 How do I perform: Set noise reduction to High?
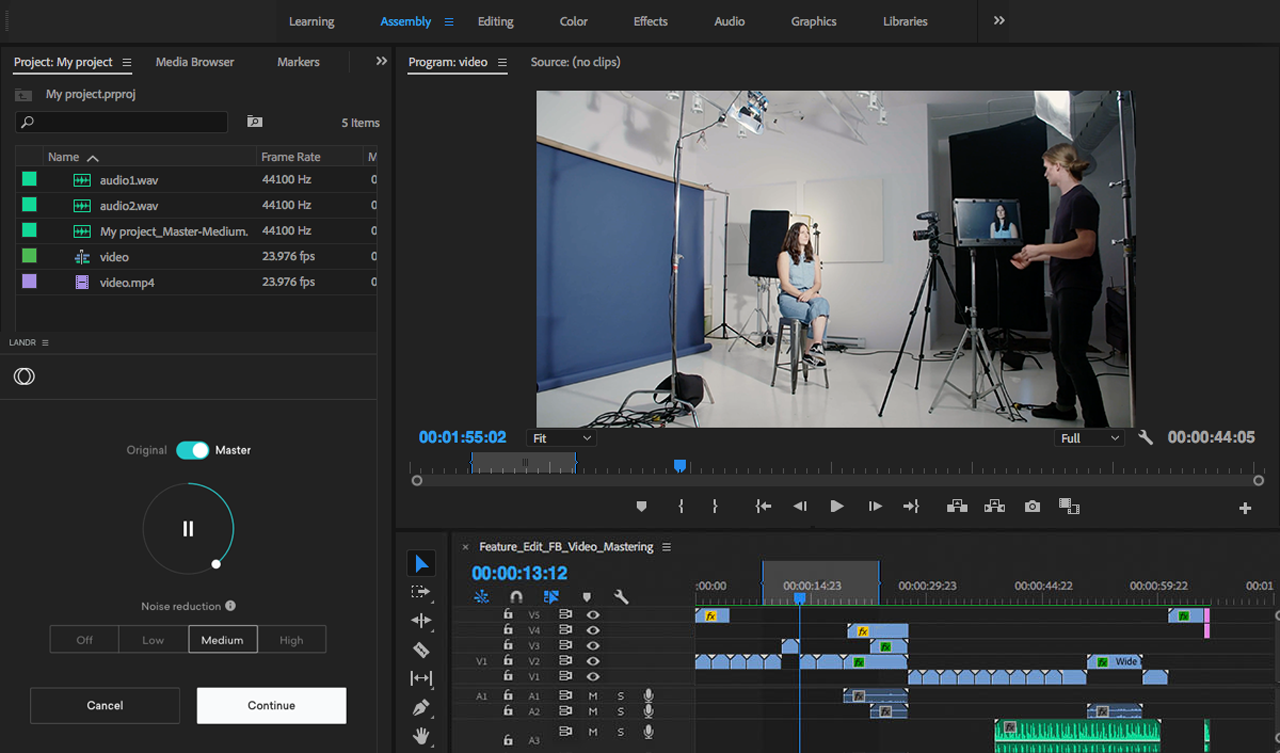[291, 640]
